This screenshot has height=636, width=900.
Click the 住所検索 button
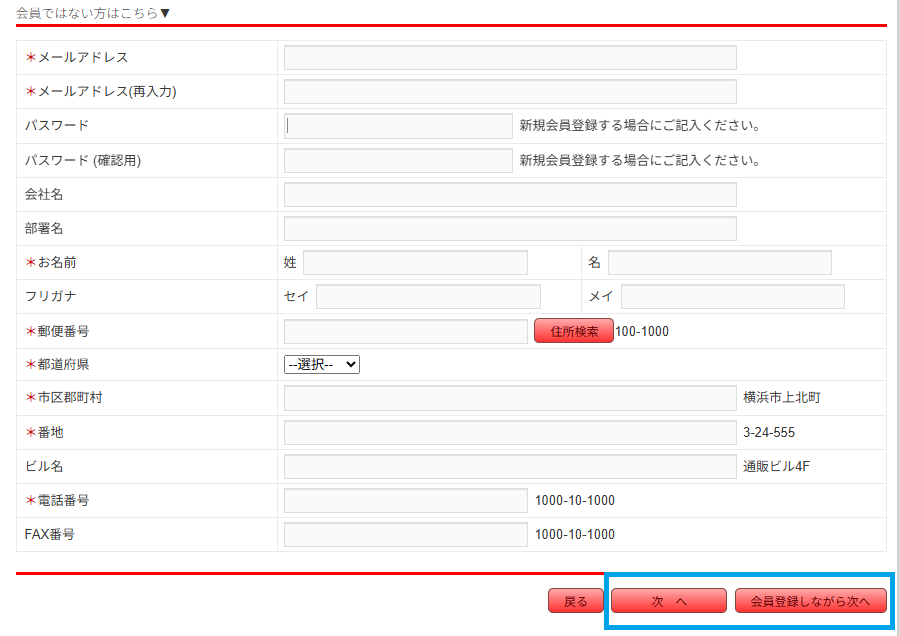(x=573, y=331)
